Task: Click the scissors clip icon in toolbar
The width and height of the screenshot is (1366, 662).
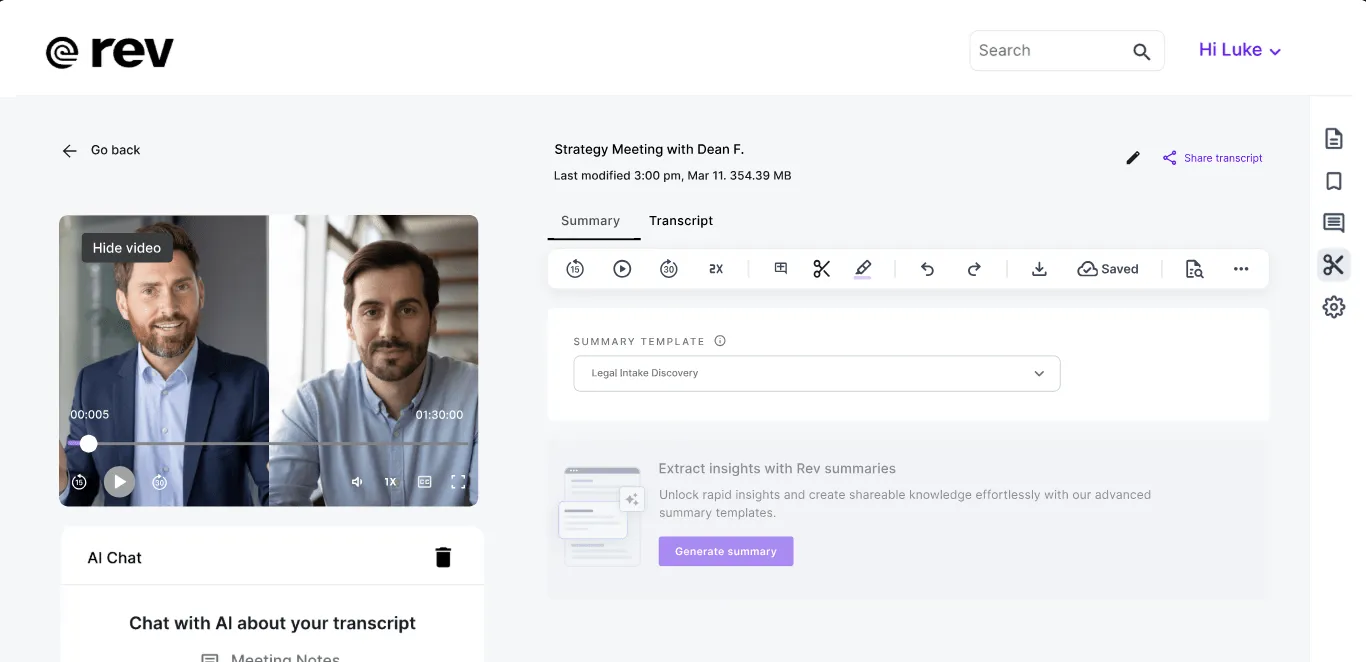Action: pos(821,268)
